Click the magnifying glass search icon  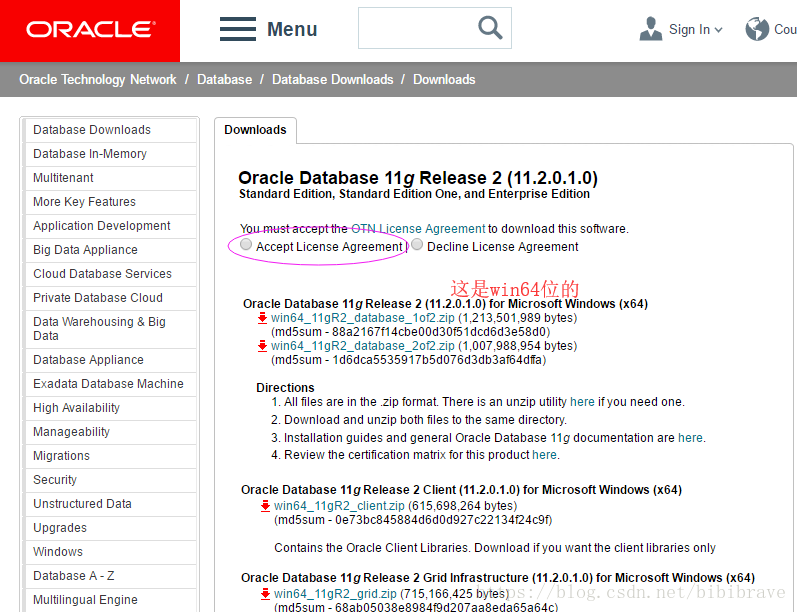point(490,27)
